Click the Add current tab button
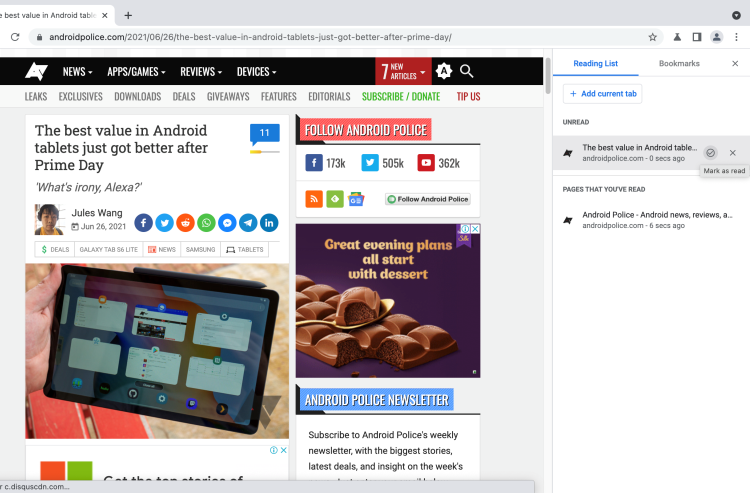The width and height of the screenshot is (750, 493). coord(602,93)
